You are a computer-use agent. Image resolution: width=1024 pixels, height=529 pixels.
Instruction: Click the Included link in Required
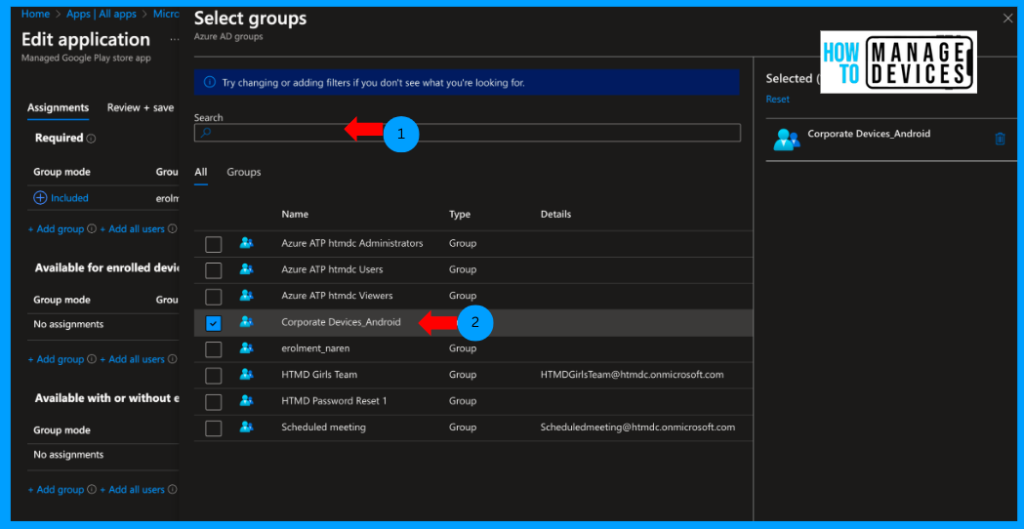(70, 198)
